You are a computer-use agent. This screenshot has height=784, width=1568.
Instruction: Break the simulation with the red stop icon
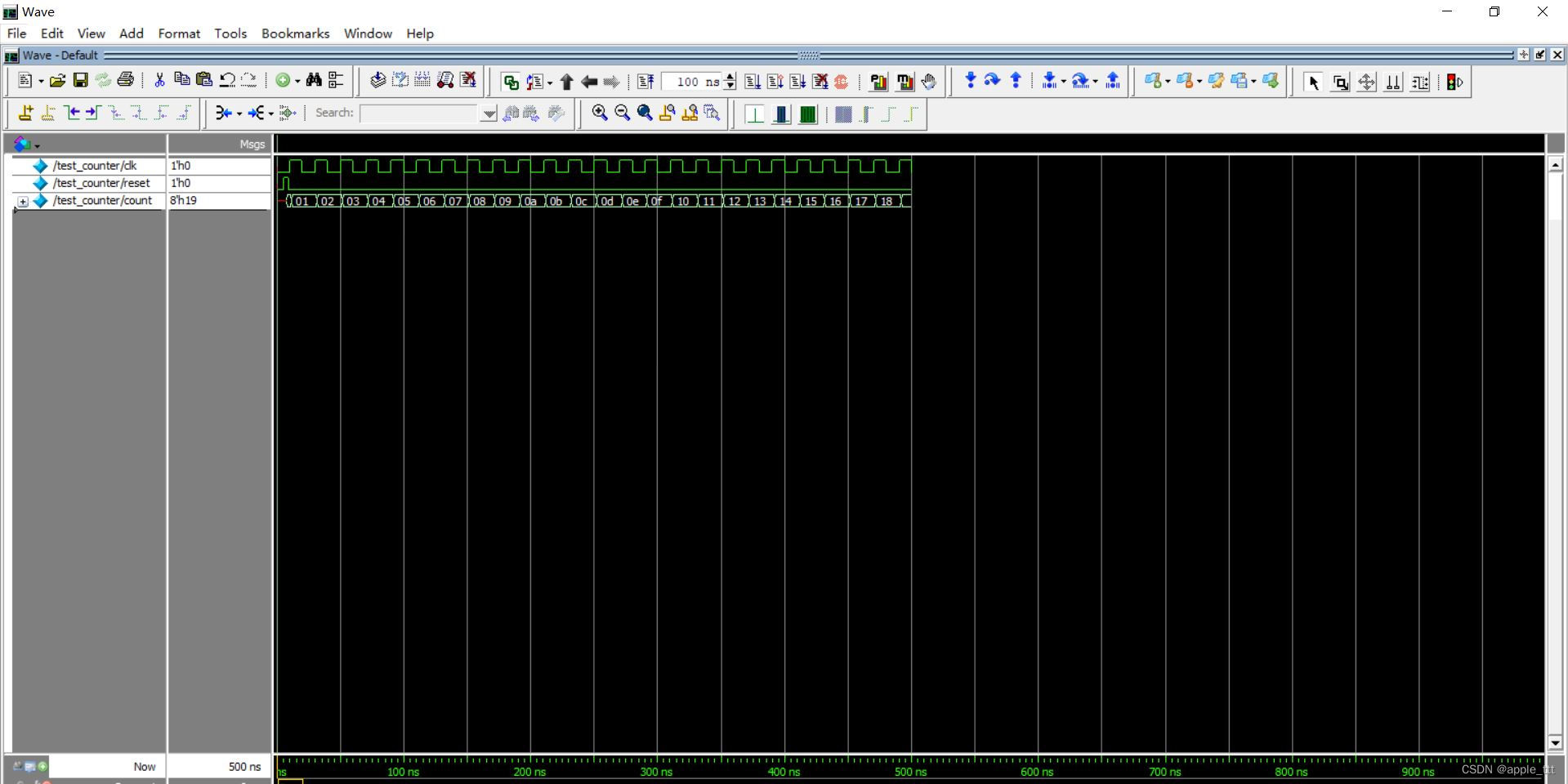point(842,82)
